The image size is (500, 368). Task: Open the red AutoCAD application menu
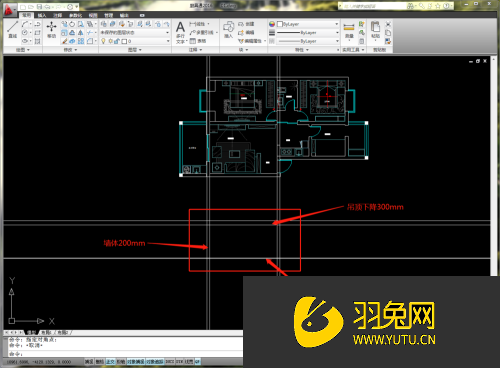point(9,10)
